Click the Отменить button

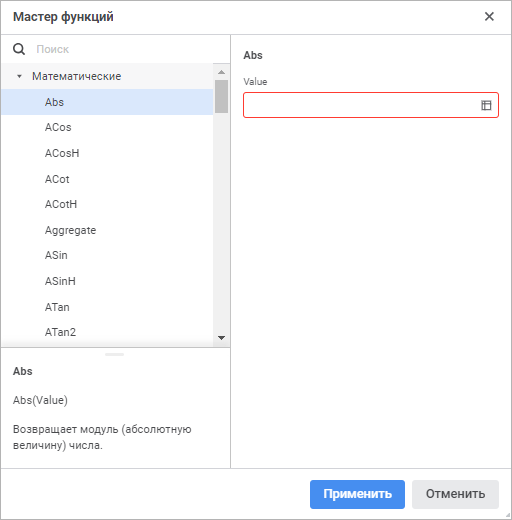coord(455,494)
